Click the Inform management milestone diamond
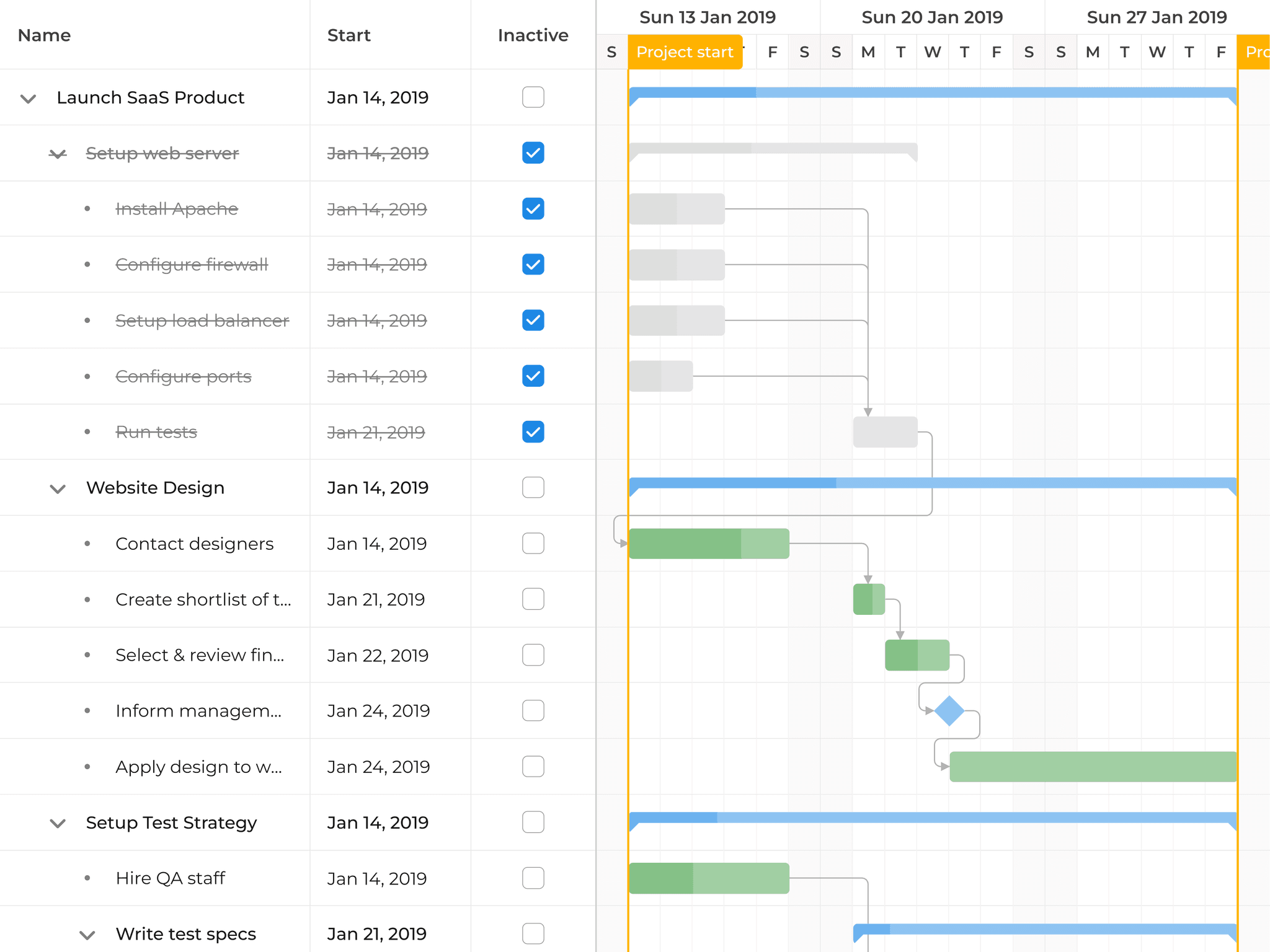The height and width of the screenshot is (952, 1270). coord(949,711)
